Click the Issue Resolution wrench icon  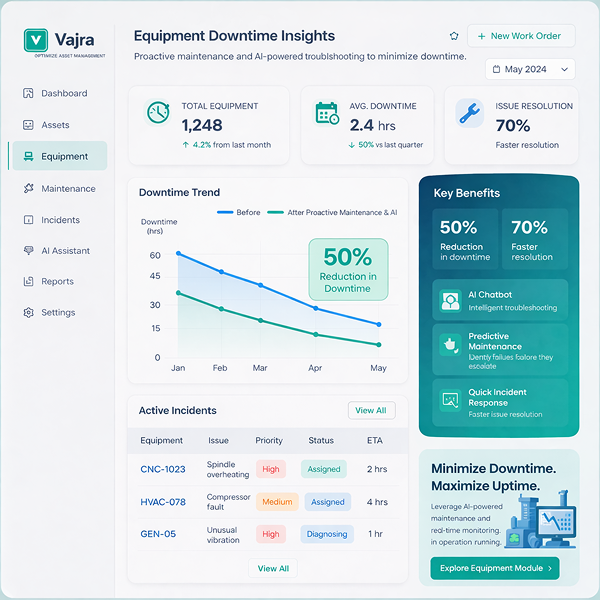[470, 112]
